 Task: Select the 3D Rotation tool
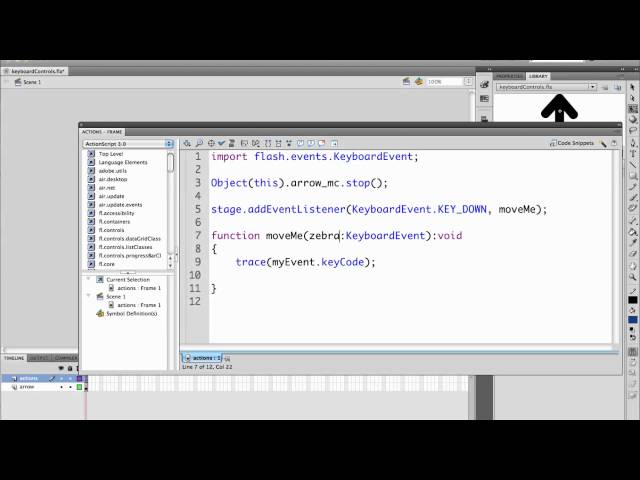(x=633, y=120)
